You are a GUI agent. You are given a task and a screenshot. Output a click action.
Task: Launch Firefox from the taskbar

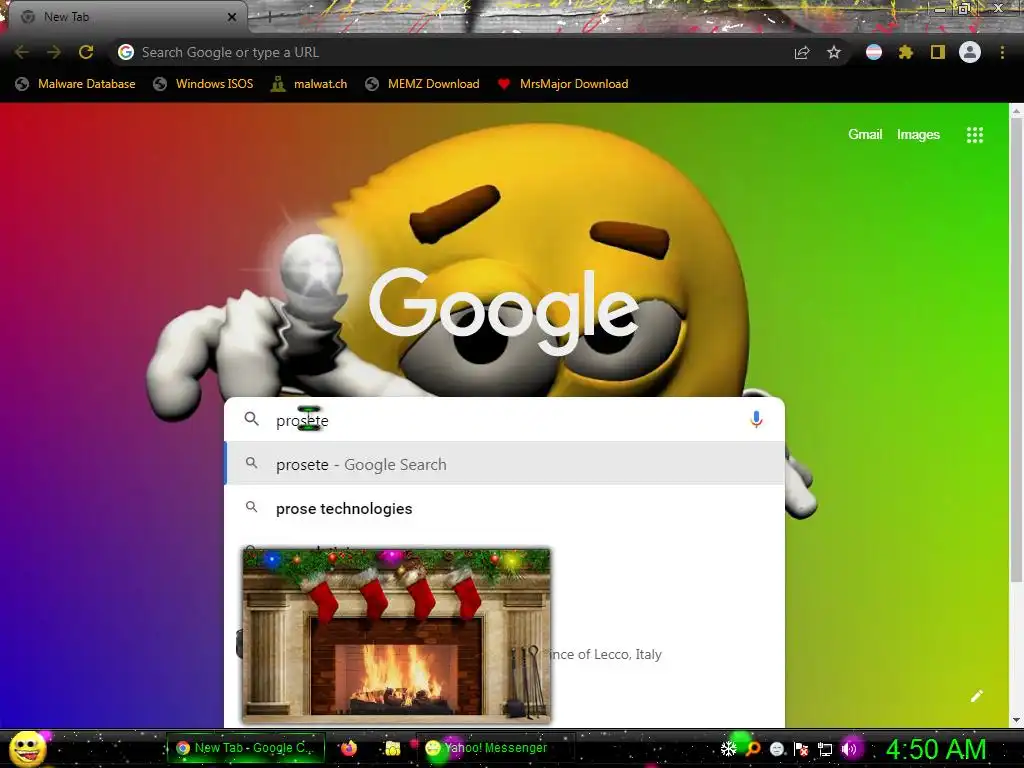[349, 748]
